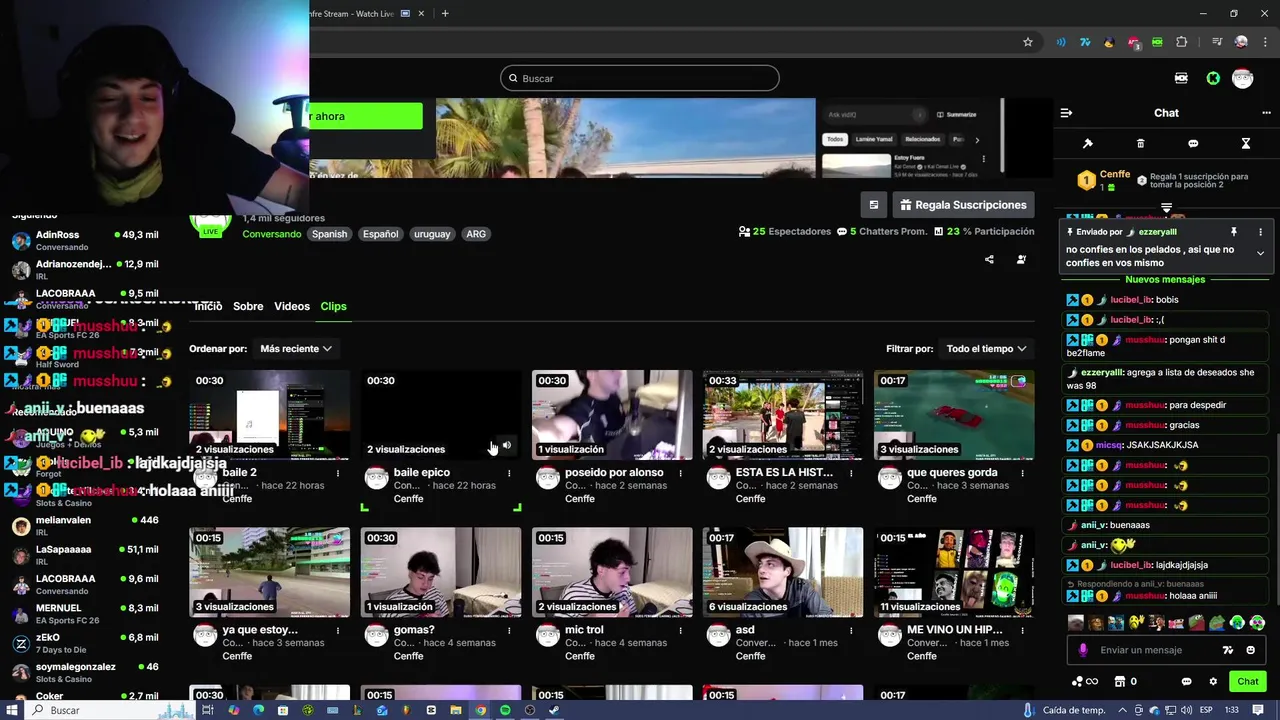The height and width of the screenshot is (720, 1280).
Task: Open LaSapaaaaa channel in sidebar
Action: point(85,555)
